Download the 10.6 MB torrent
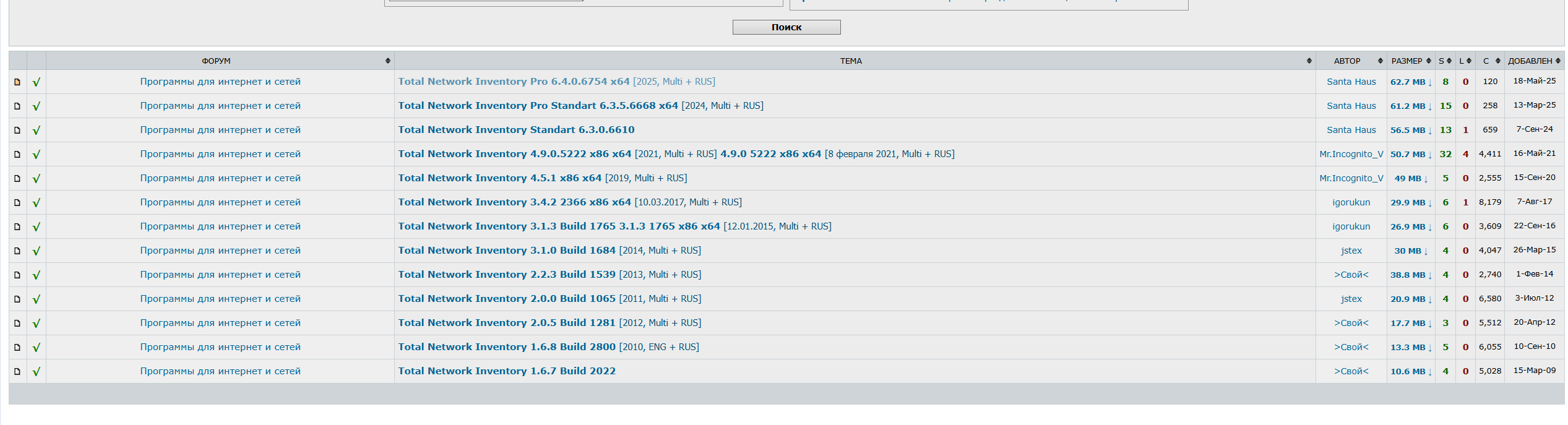 1411,371
